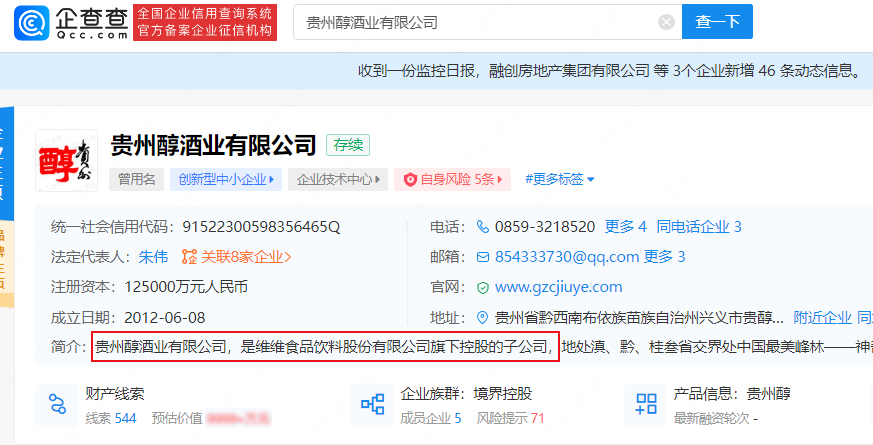The image size is (873, 445).
Task: Open legal representative 朱伟 link
Action: point(153,256)
